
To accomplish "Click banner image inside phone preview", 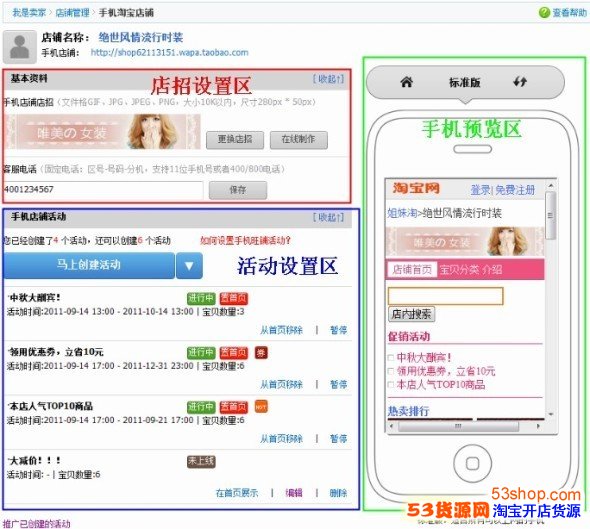I will (x=465, y=242).
